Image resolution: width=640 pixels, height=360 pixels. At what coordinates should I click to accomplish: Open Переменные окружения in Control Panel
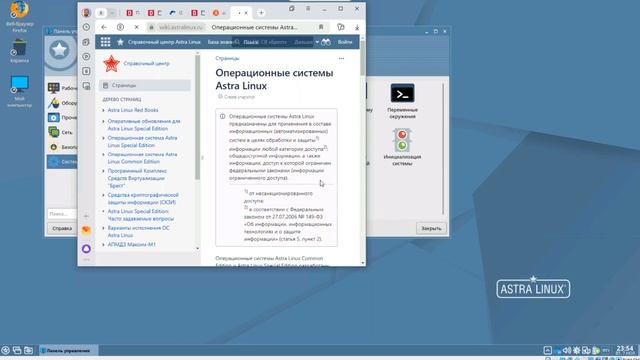coord(402,101)
